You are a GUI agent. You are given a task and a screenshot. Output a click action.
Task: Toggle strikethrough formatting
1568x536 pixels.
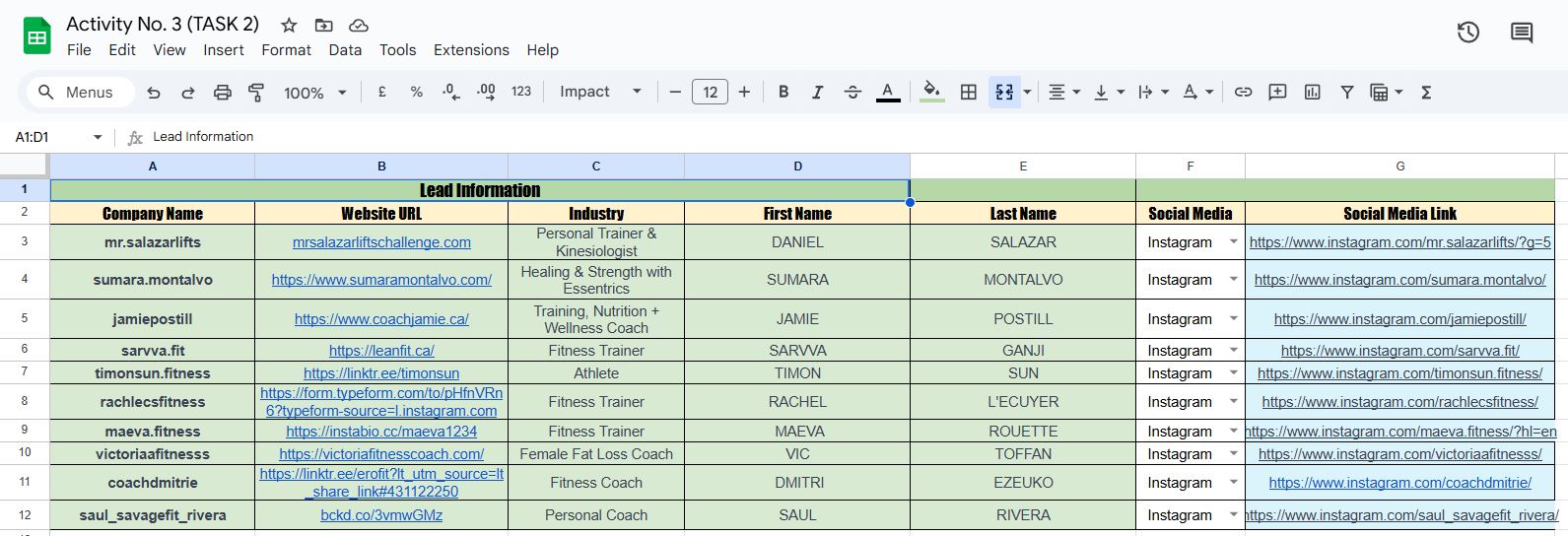[x=852, y=92]
